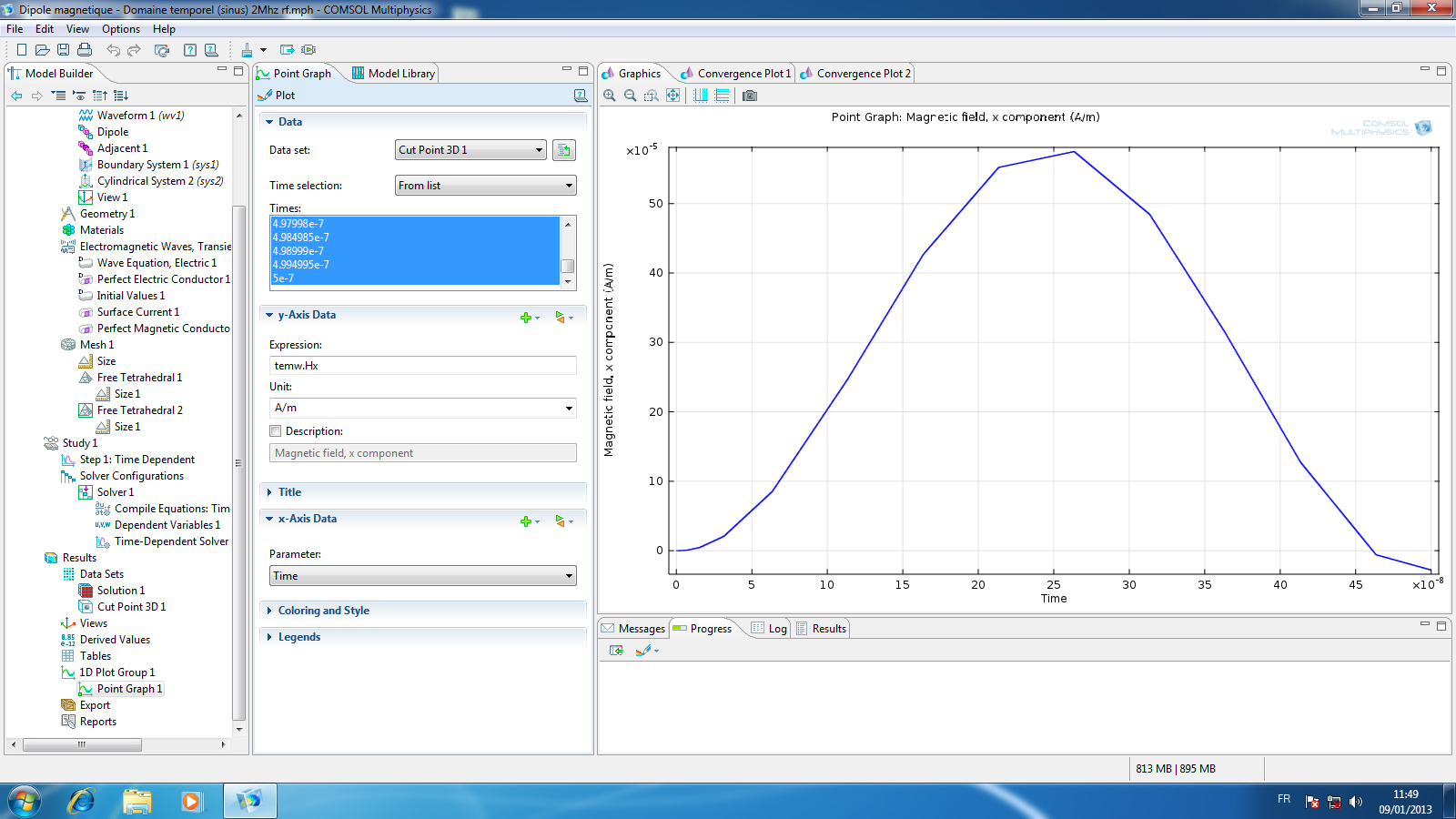This screenshot has width=1456, height=819.
Task: Select Cut Point 3D 1 in tree
Action: tap(131, 607)
